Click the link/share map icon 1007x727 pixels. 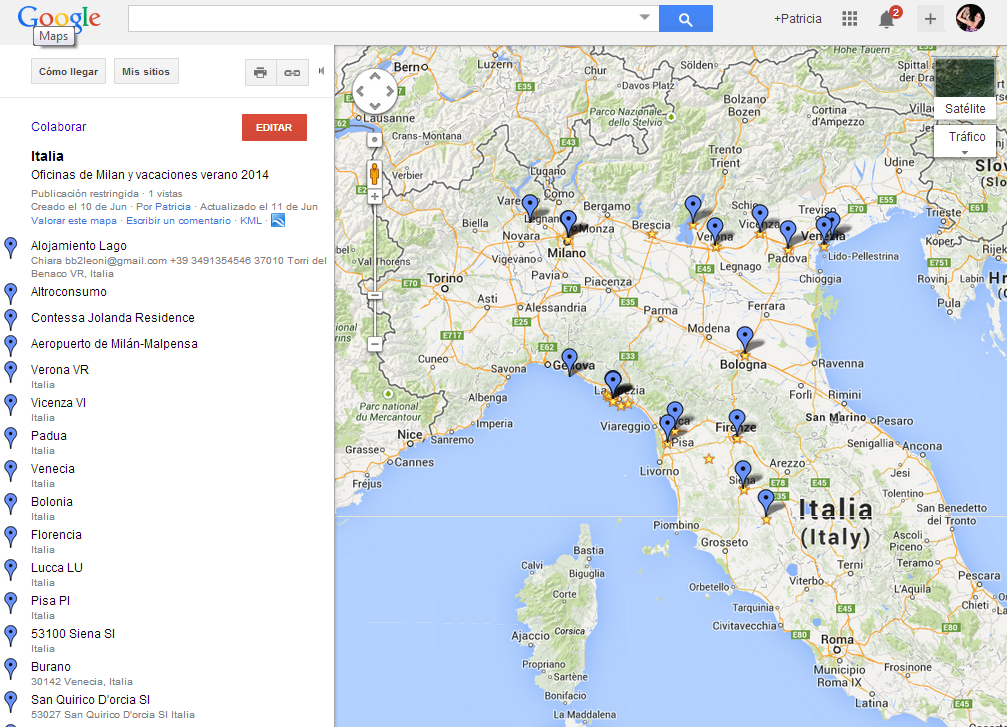coord(292,72)
